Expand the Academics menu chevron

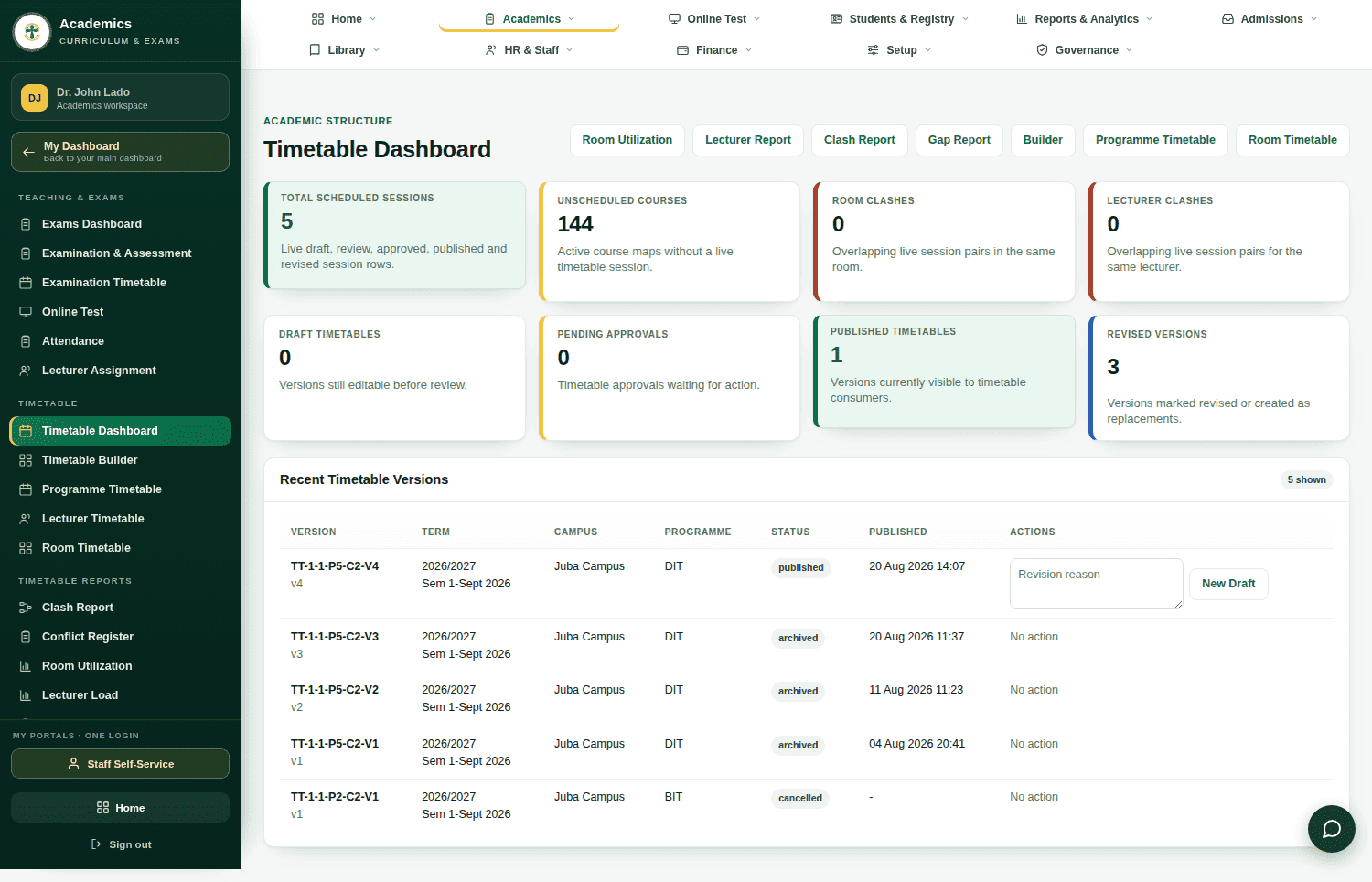tap(572, 19)
